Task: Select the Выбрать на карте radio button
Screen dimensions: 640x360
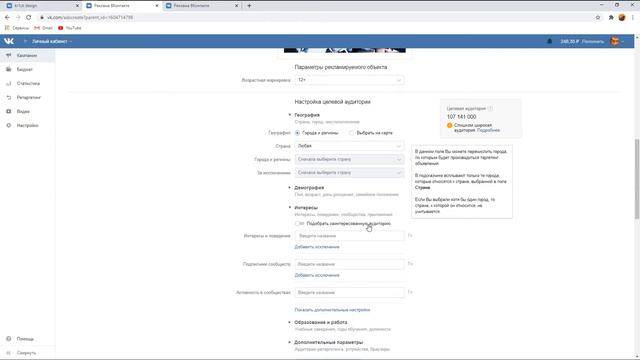Action: click(x=351, y=133)
